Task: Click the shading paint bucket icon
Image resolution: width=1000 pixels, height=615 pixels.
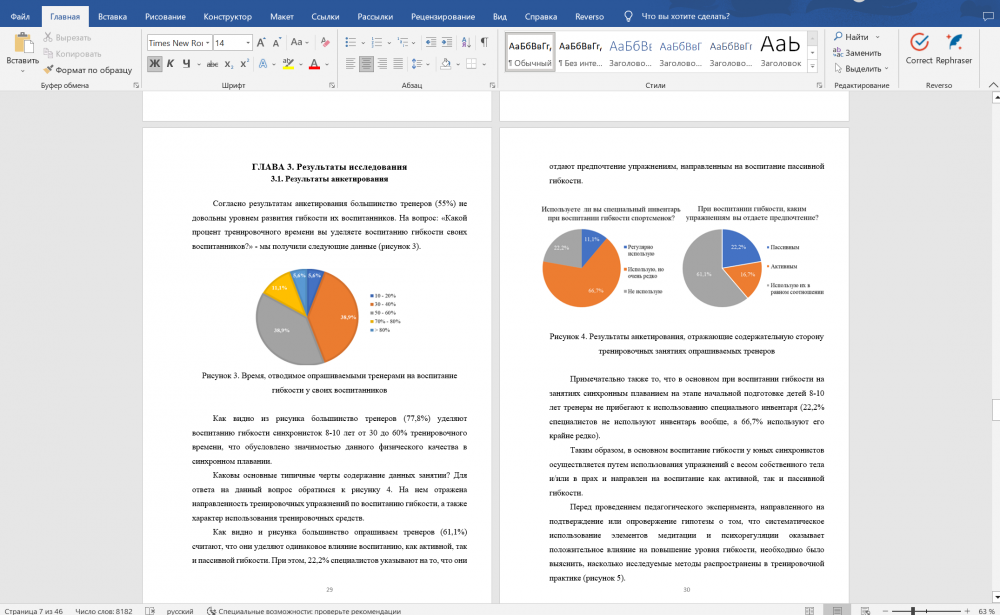Action: tap(445, 64)
